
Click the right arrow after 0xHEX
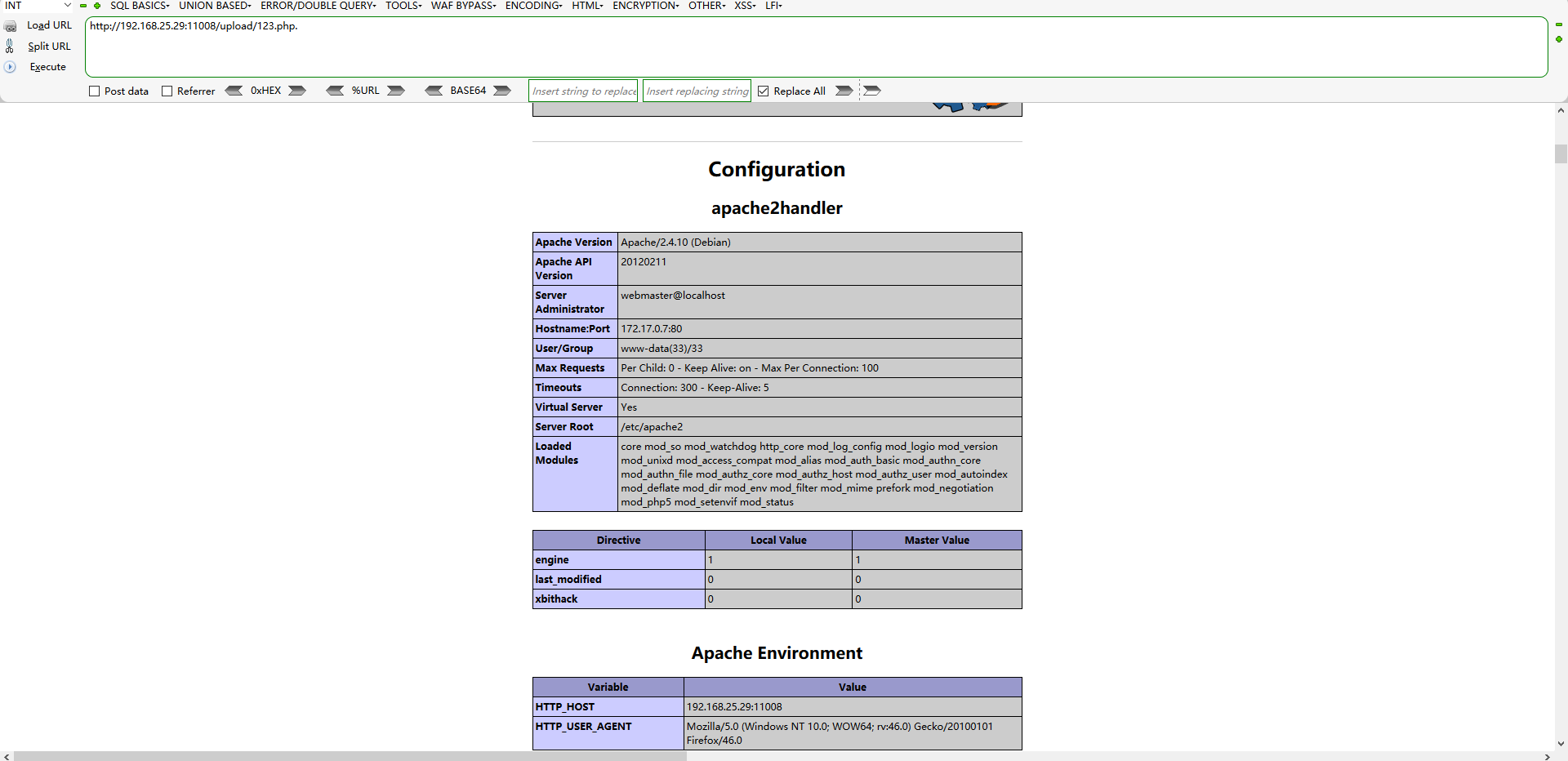(x=297, y=91)
